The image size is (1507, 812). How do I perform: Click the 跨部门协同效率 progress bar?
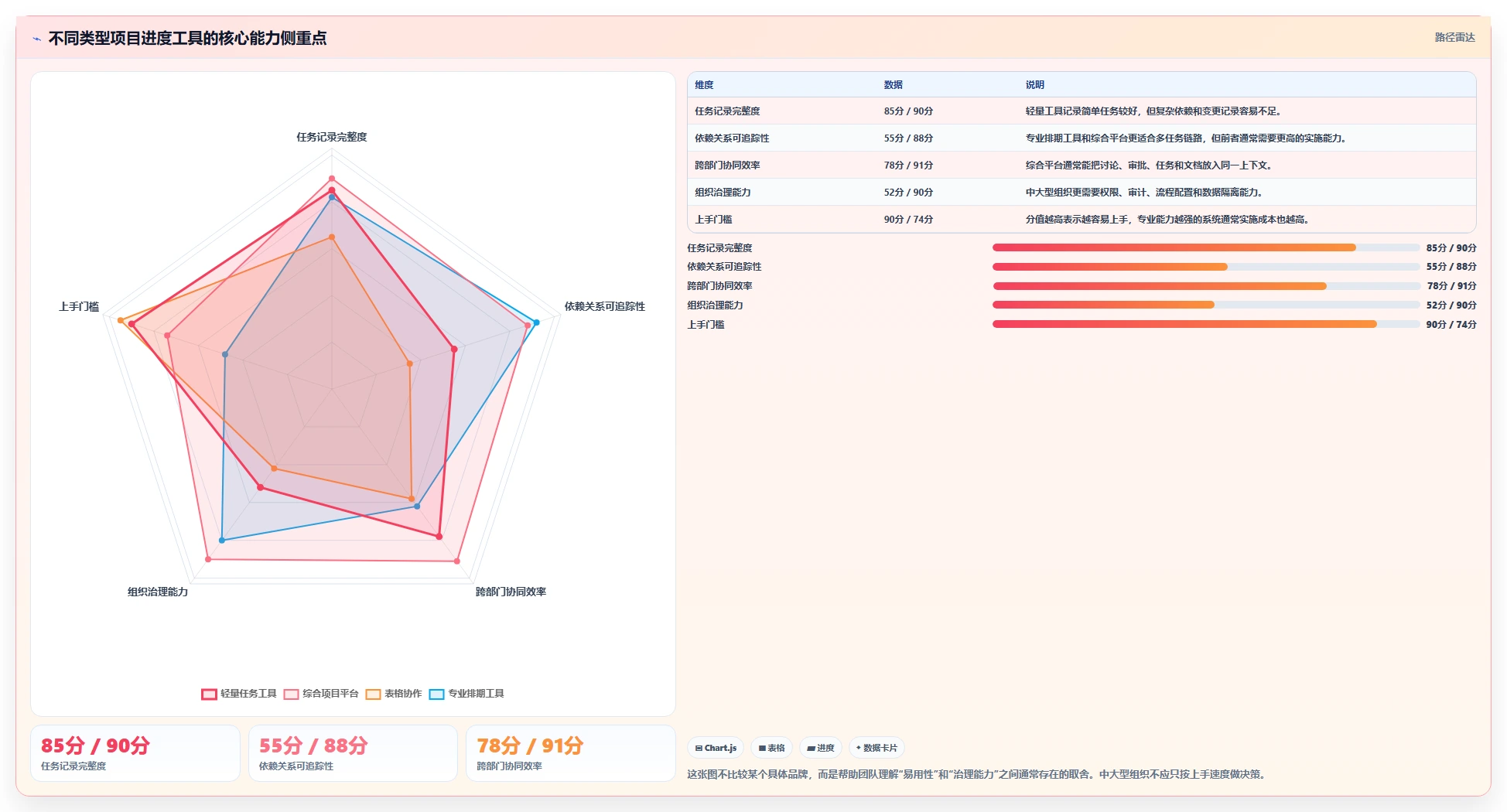(x=1206, y=286)
